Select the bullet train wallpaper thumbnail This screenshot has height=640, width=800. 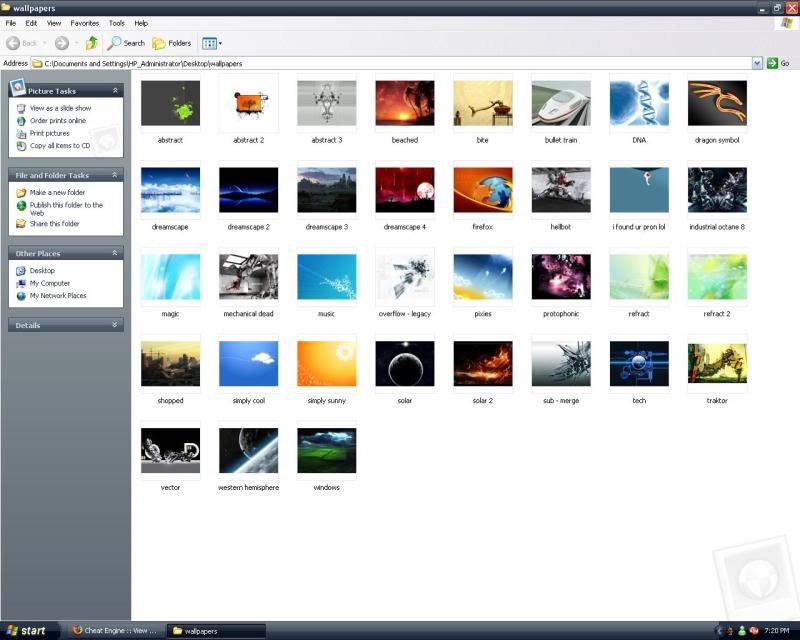coord(560,103)
